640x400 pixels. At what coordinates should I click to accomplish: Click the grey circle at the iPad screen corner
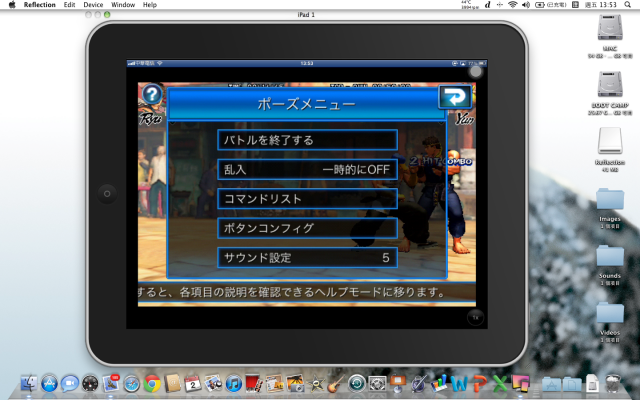[475, 72]
